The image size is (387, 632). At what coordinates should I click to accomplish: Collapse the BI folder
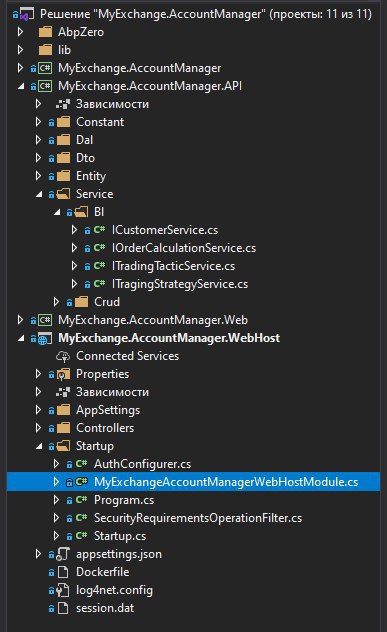(57, 212)
